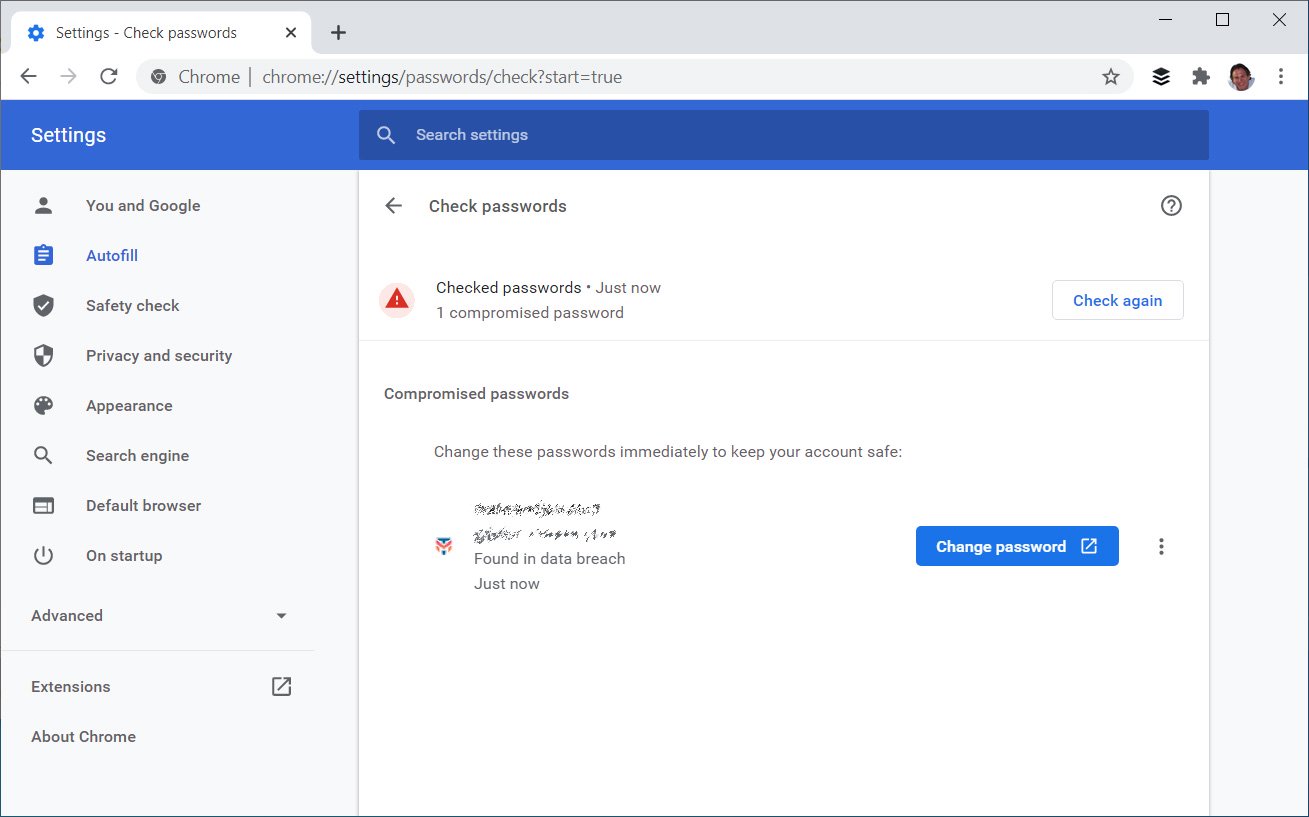The width and height of the screenshot is (1309, 817).
Task: Open a new tab with plus button
Action: click(x=338, y=33)
